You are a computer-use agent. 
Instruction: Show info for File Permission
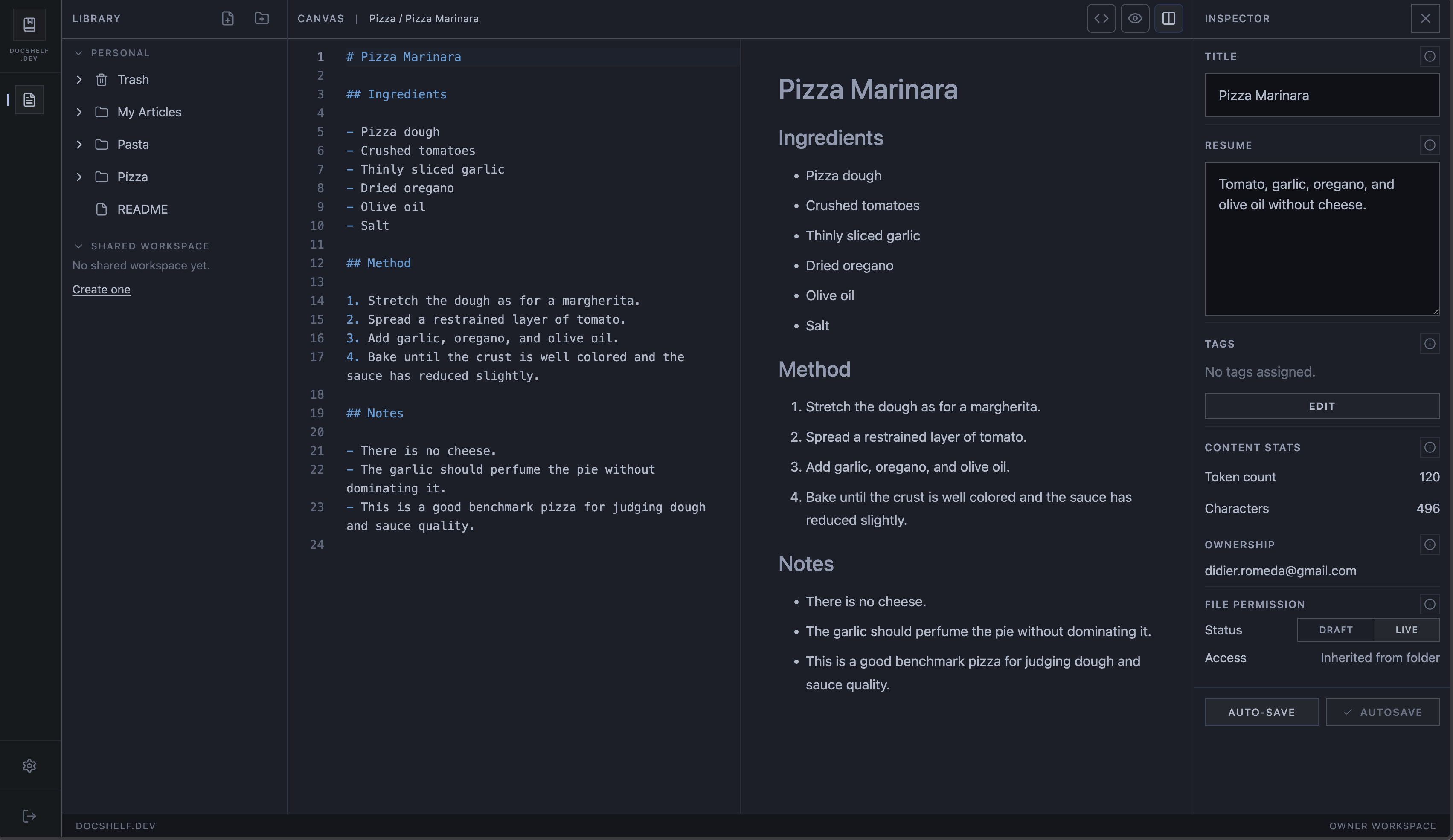click(1430, 604)
